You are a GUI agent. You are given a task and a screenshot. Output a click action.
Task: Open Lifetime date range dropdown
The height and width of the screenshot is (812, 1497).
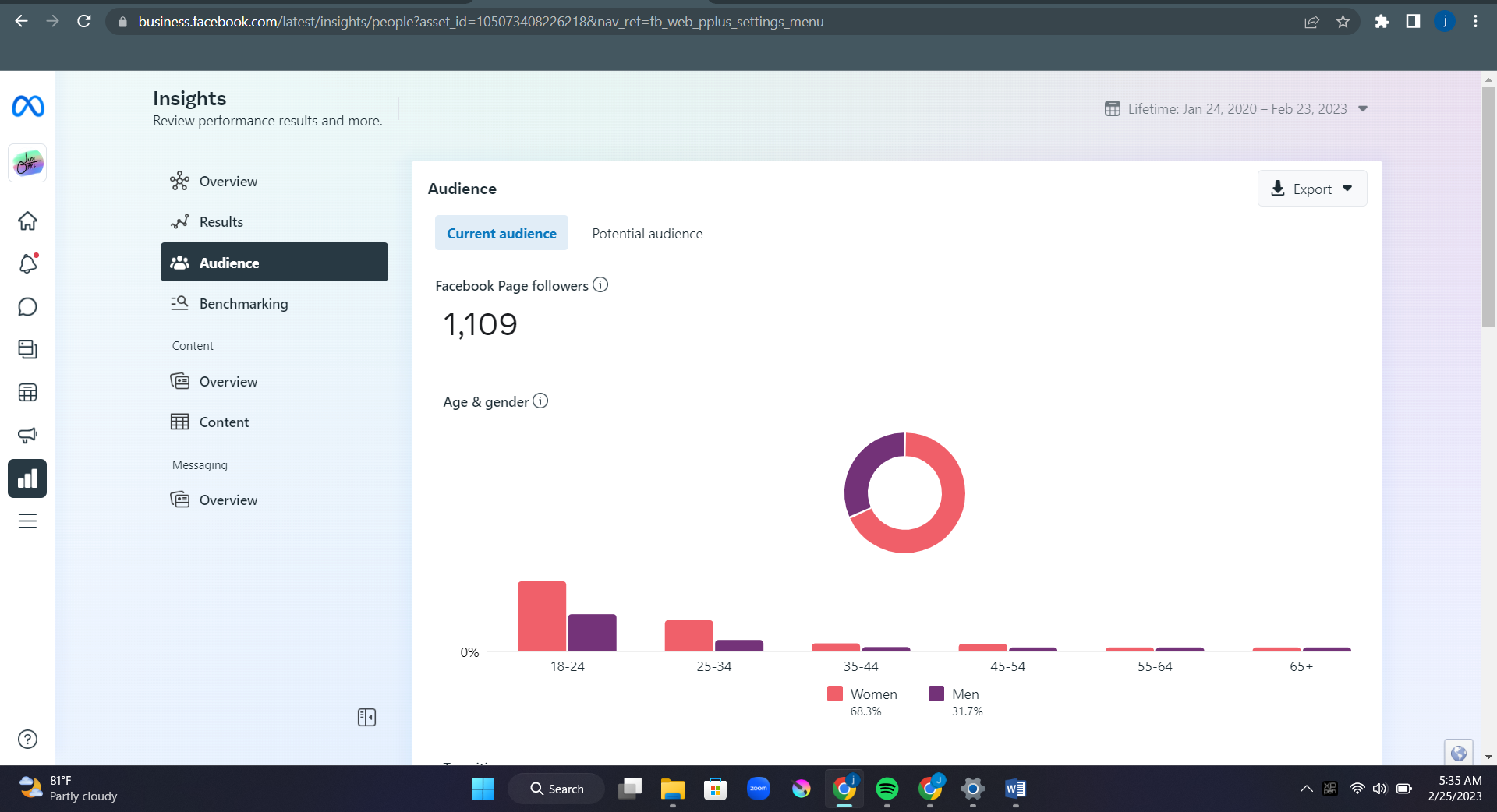point(1237,109)
